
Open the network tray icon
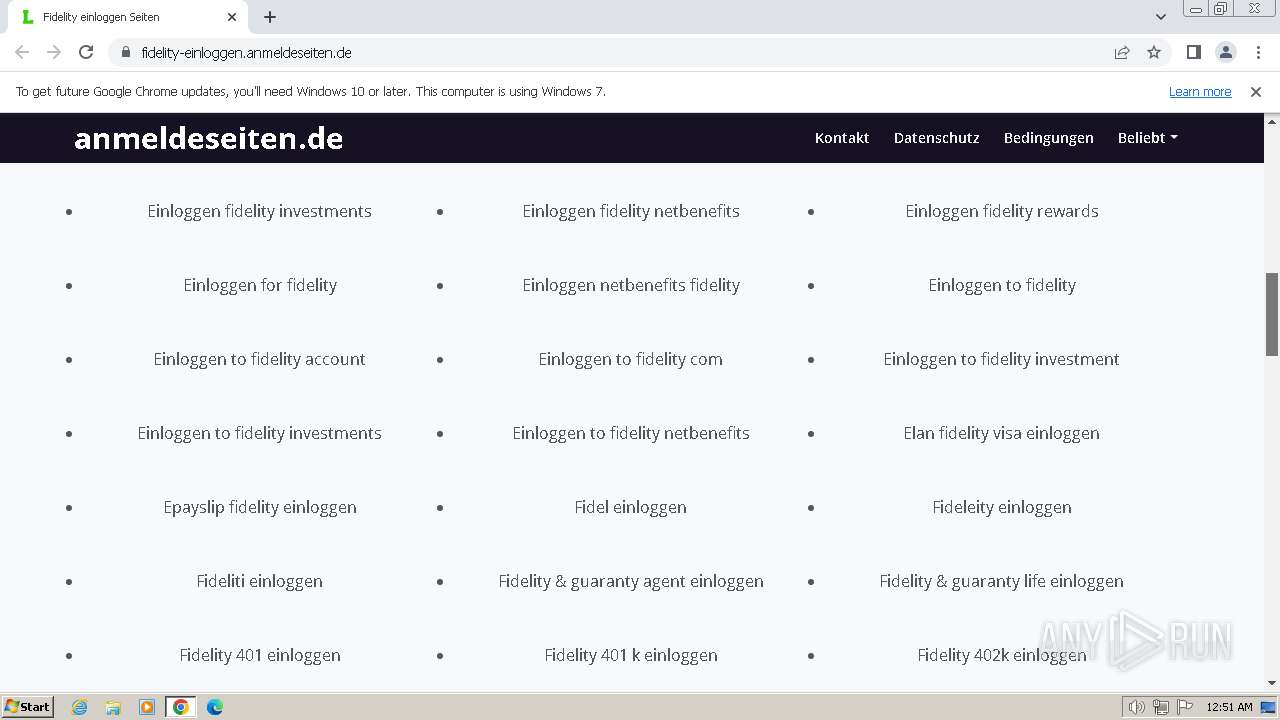point(1161,707)
